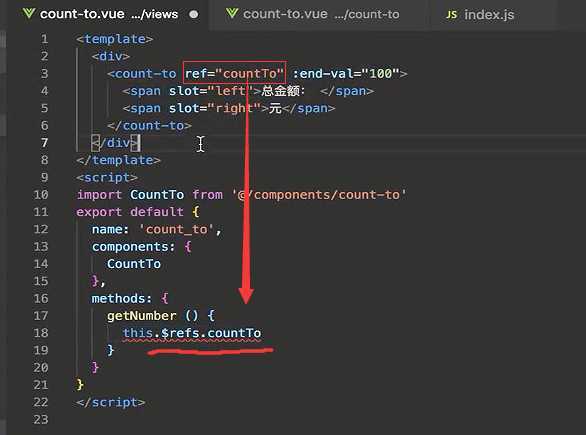Click slot="left" attribute text
This screenshot has width=586, height=435.
click(x=211, y=91)
